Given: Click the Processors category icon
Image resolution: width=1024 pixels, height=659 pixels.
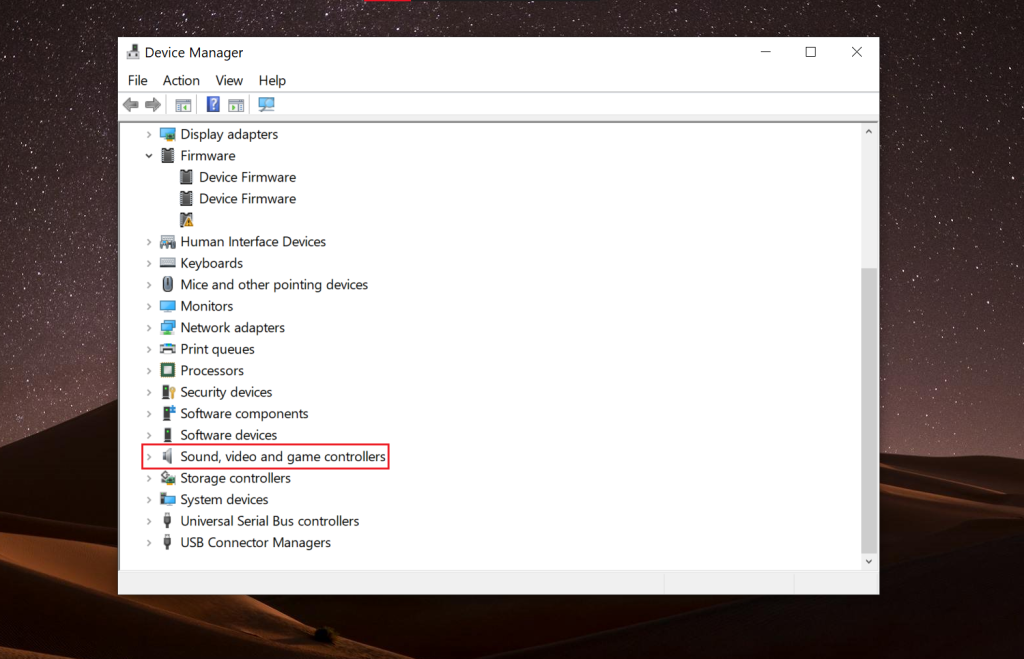Looking at the screenshot, I should tap(169, 370).
